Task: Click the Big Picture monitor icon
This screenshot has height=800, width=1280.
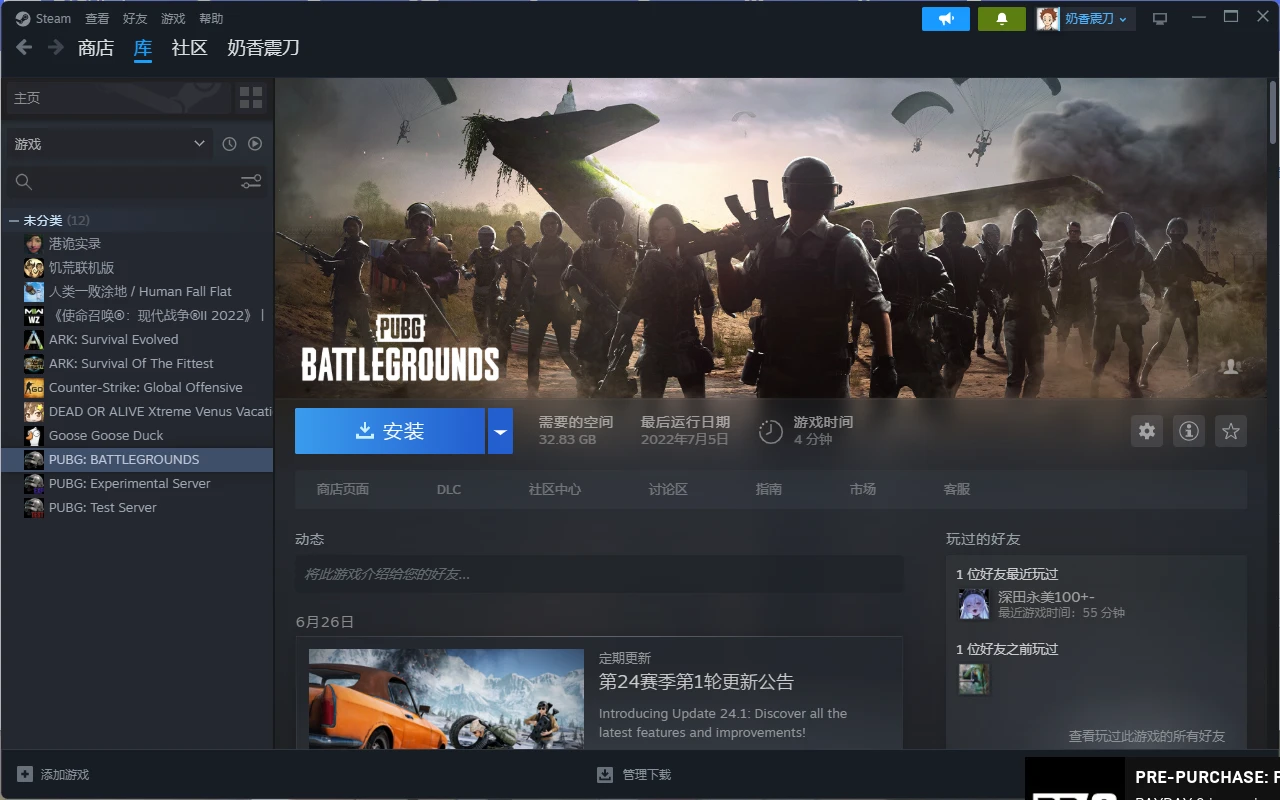Action: (x=1160, y=18)
